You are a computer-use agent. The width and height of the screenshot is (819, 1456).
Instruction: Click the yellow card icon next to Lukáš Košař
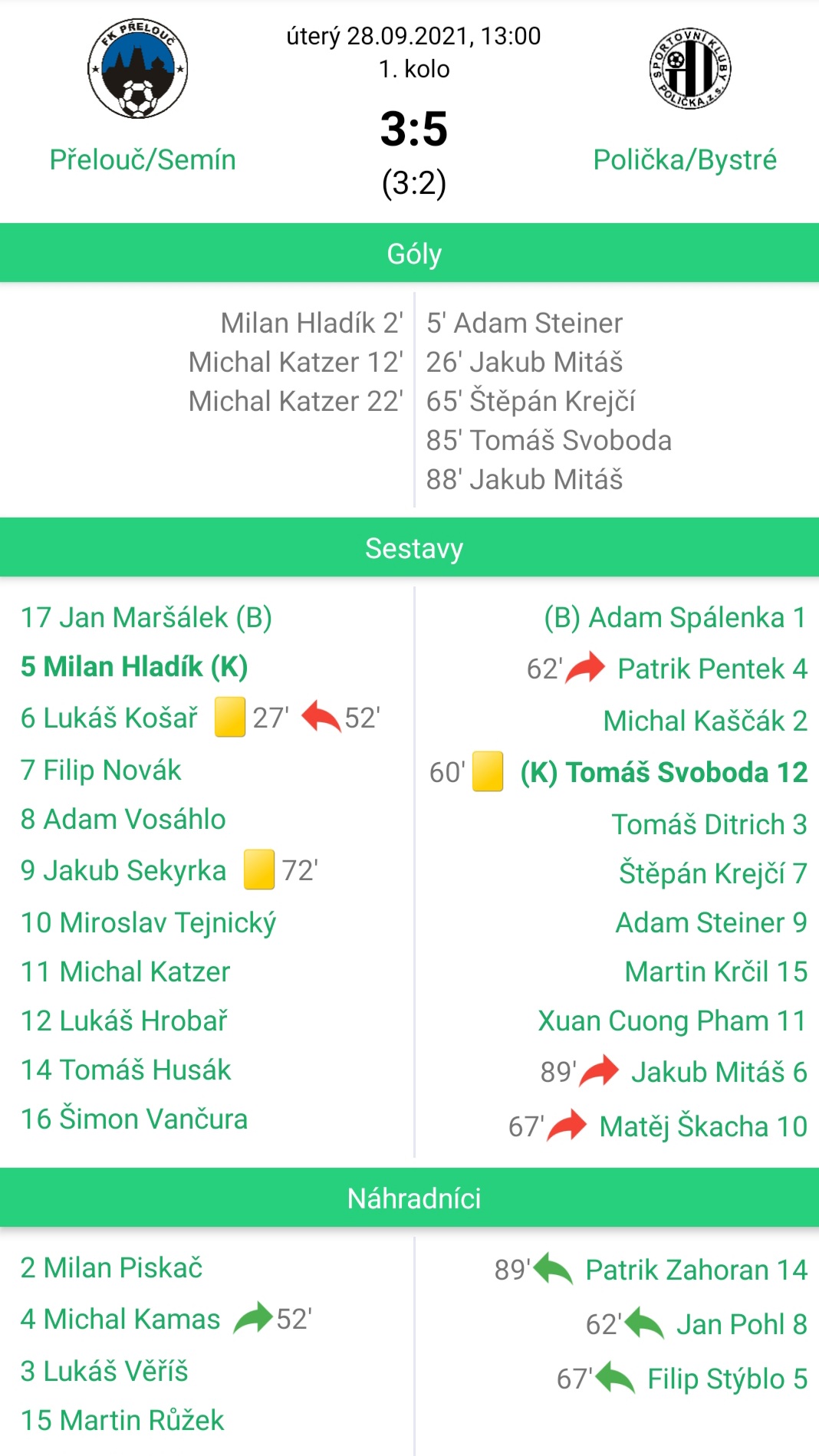tap(230, 717)
